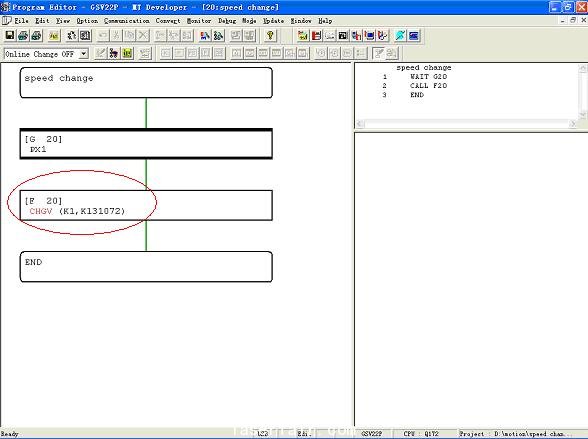
Task: Open the Debug menu
Action: click(x=227, y=21)
